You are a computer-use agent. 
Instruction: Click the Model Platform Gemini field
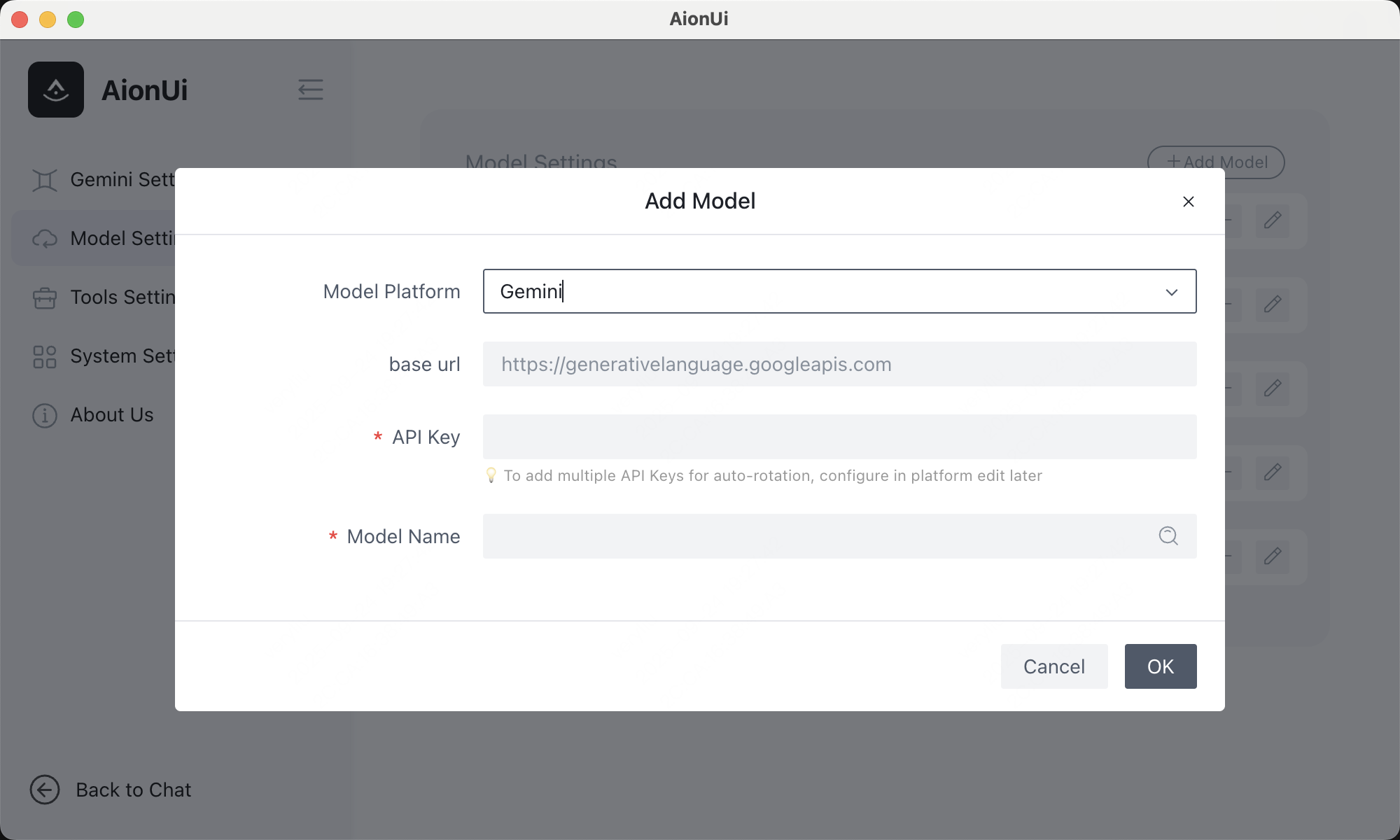click(x=839, y=291)
